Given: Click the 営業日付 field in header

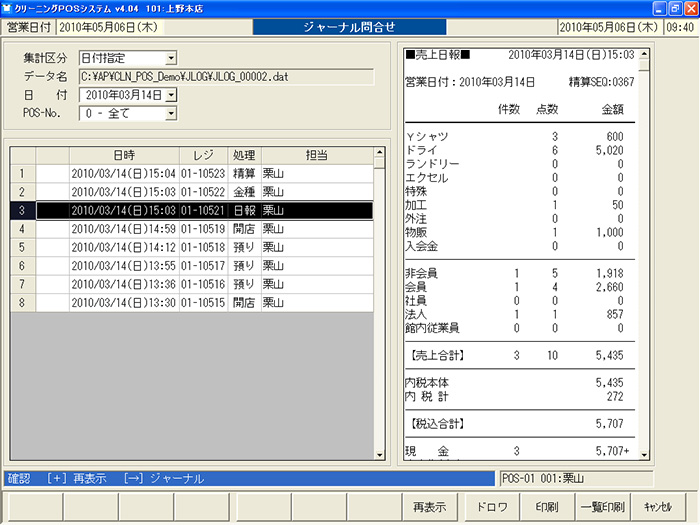Looking at the screenshot, I should pos(111,27).
